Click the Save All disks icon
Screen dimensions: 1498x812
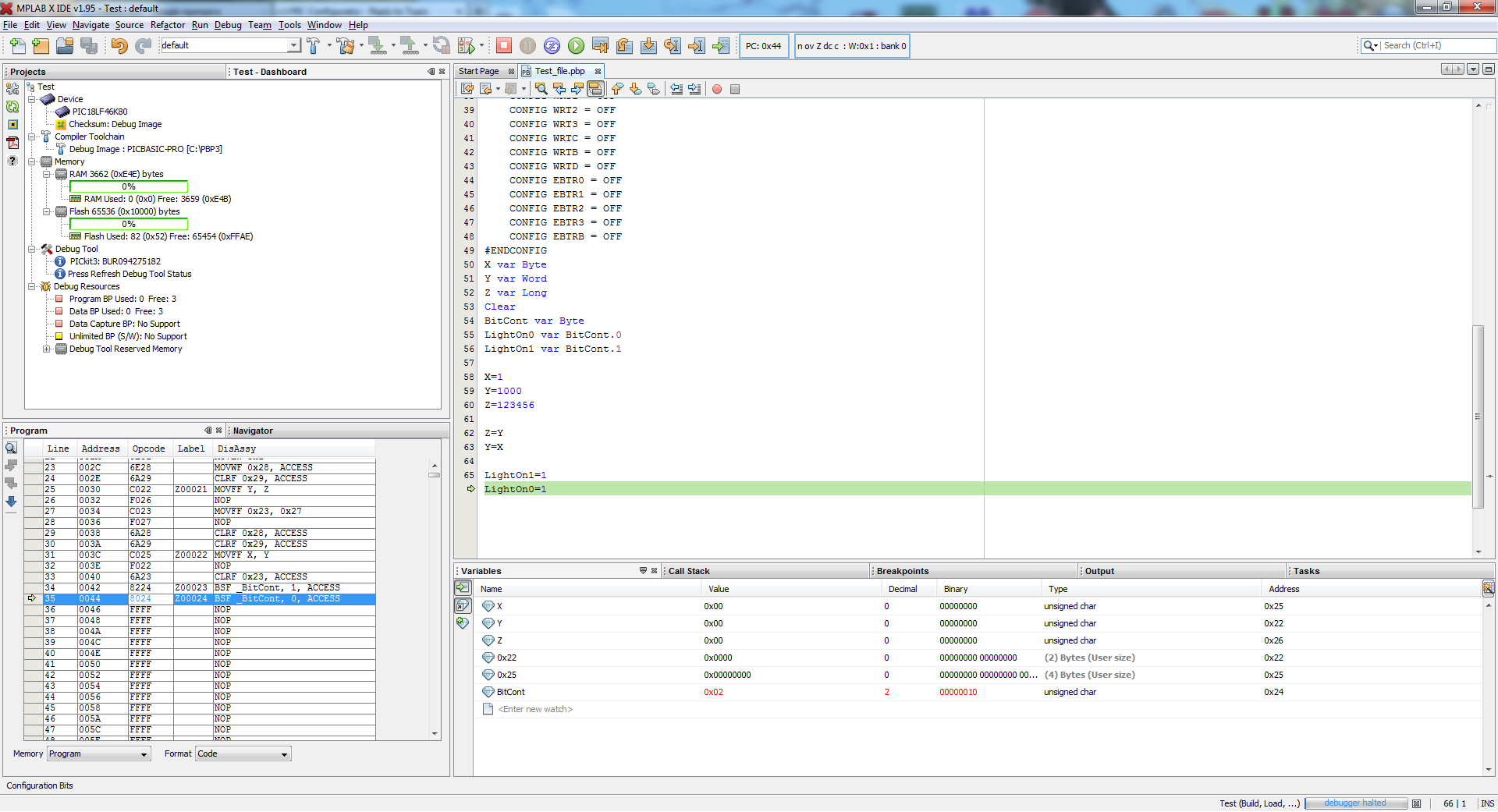point(89,46)
